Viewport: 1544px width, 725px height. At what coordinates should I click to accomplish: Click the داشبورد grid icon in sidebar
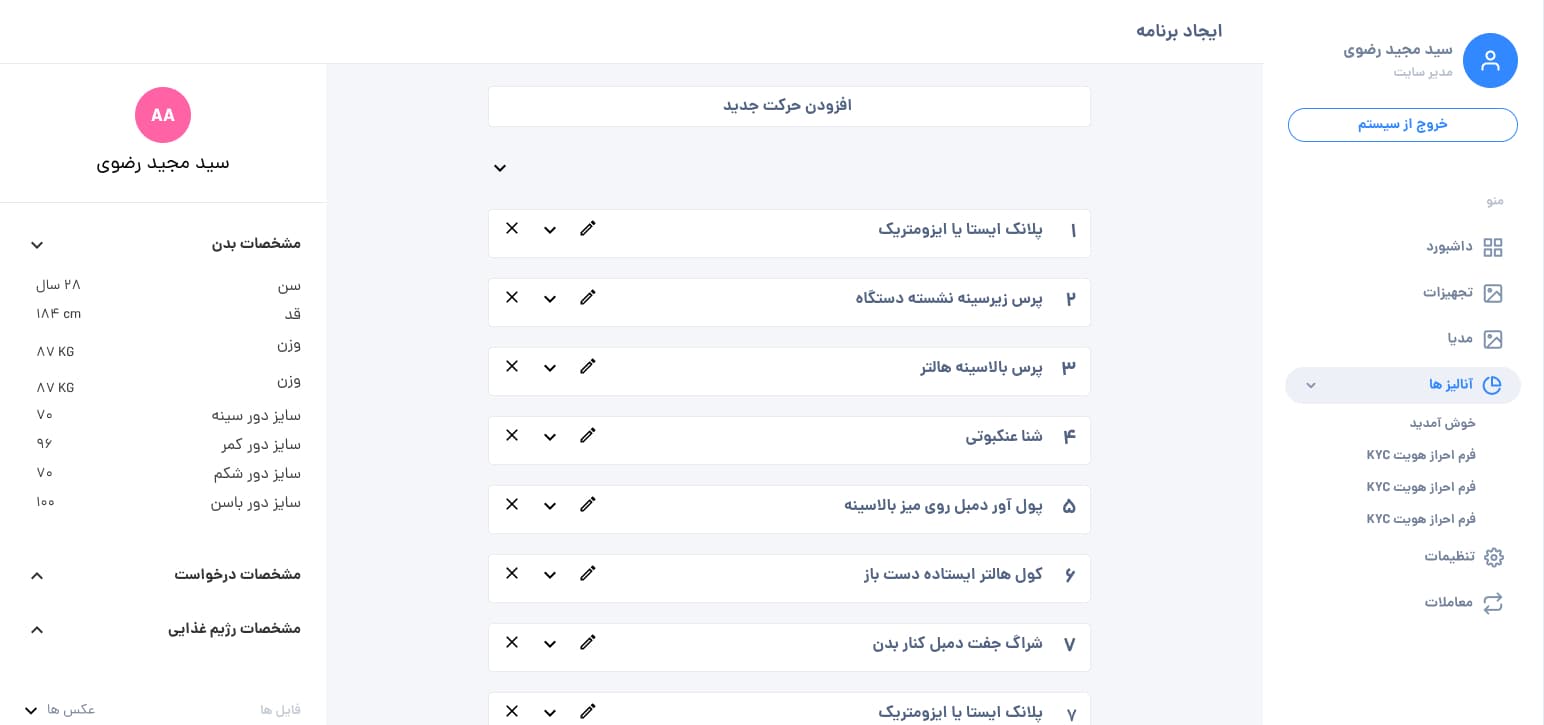point(1493,247)
